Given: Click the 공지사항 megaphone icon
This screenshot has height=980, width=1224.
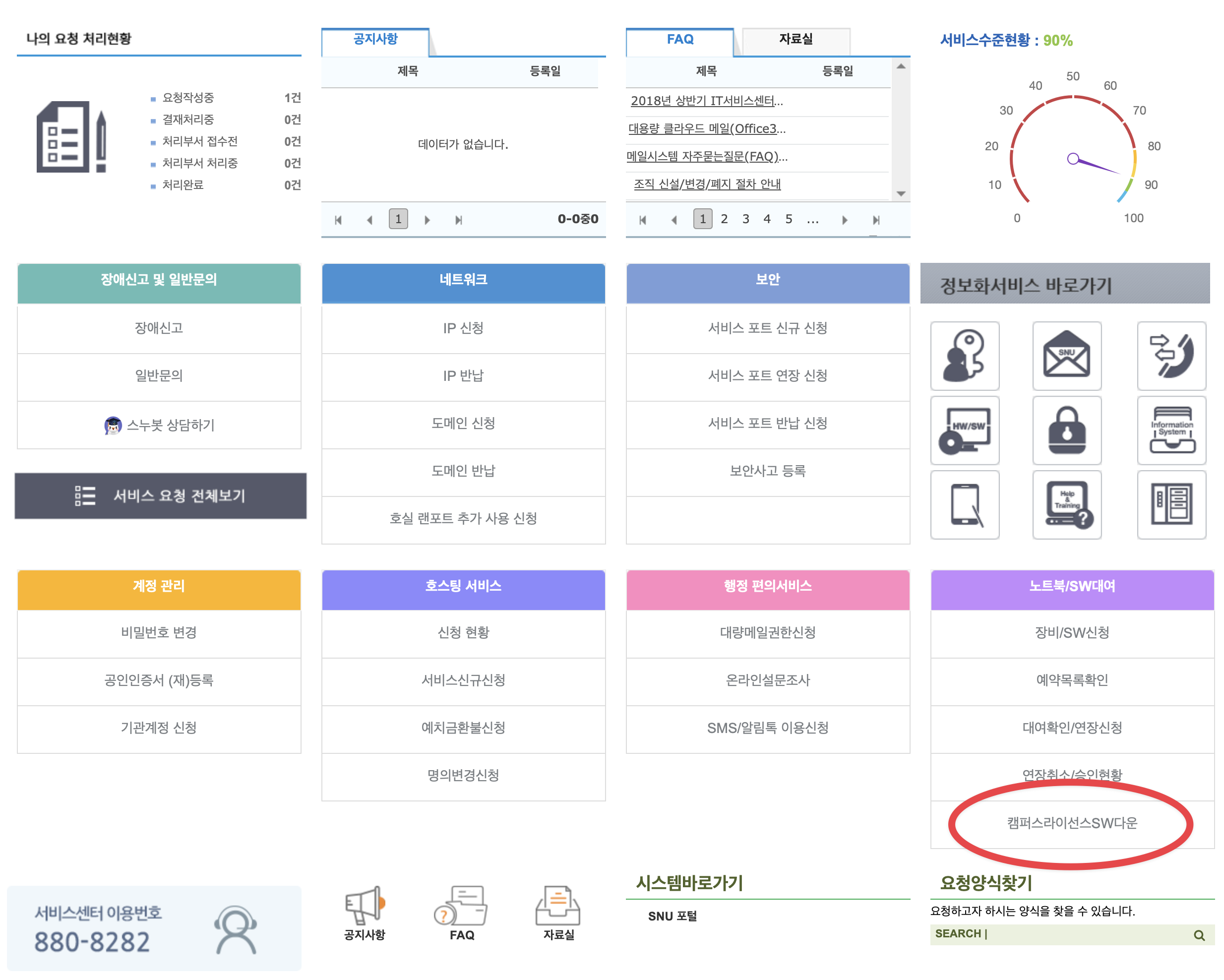Looking at the screenshot, I should pos(365,905).
